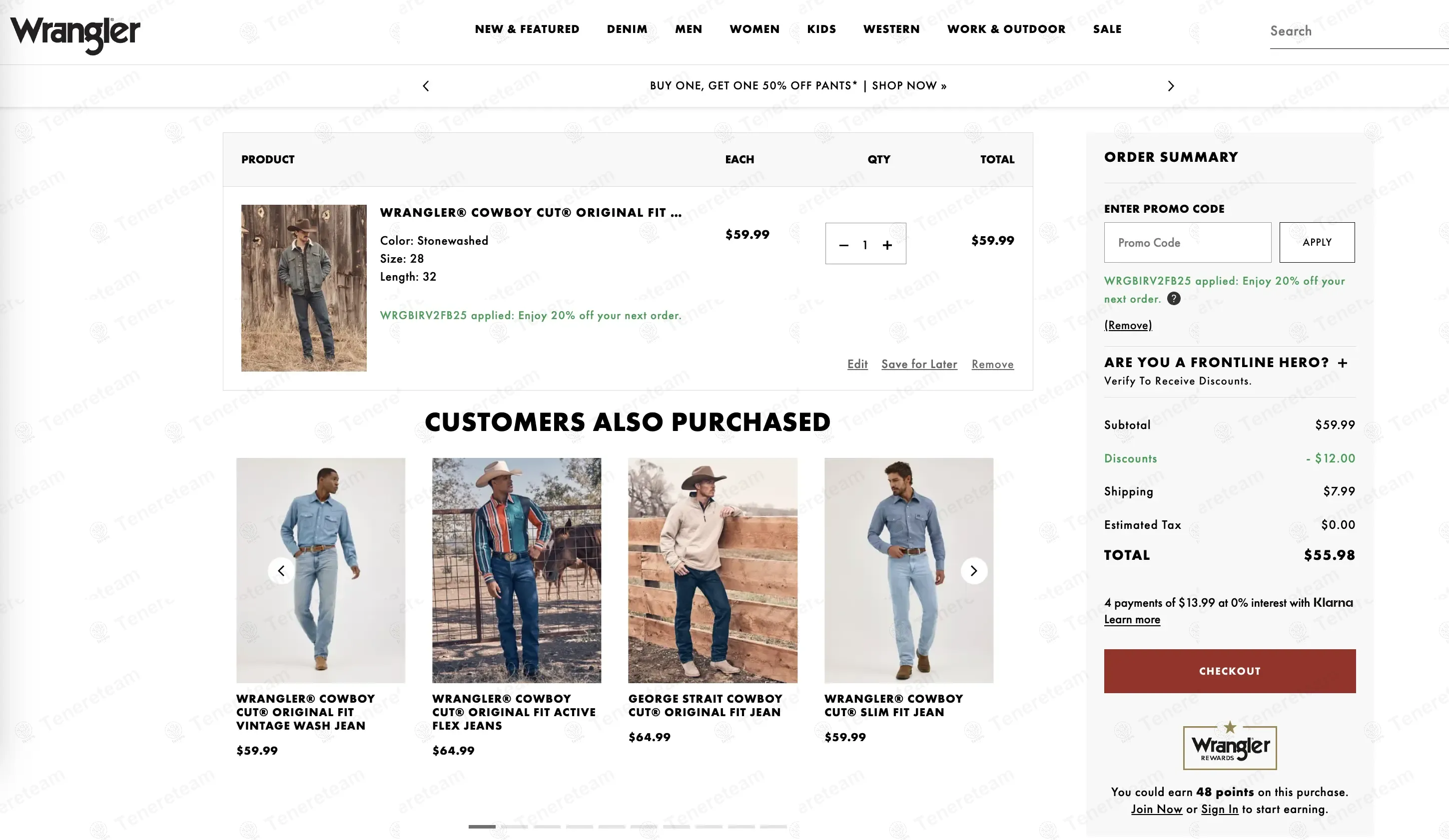Show next promo banner message
The height and width of the screenshot is (840, 1449).
coord(1171,86)
